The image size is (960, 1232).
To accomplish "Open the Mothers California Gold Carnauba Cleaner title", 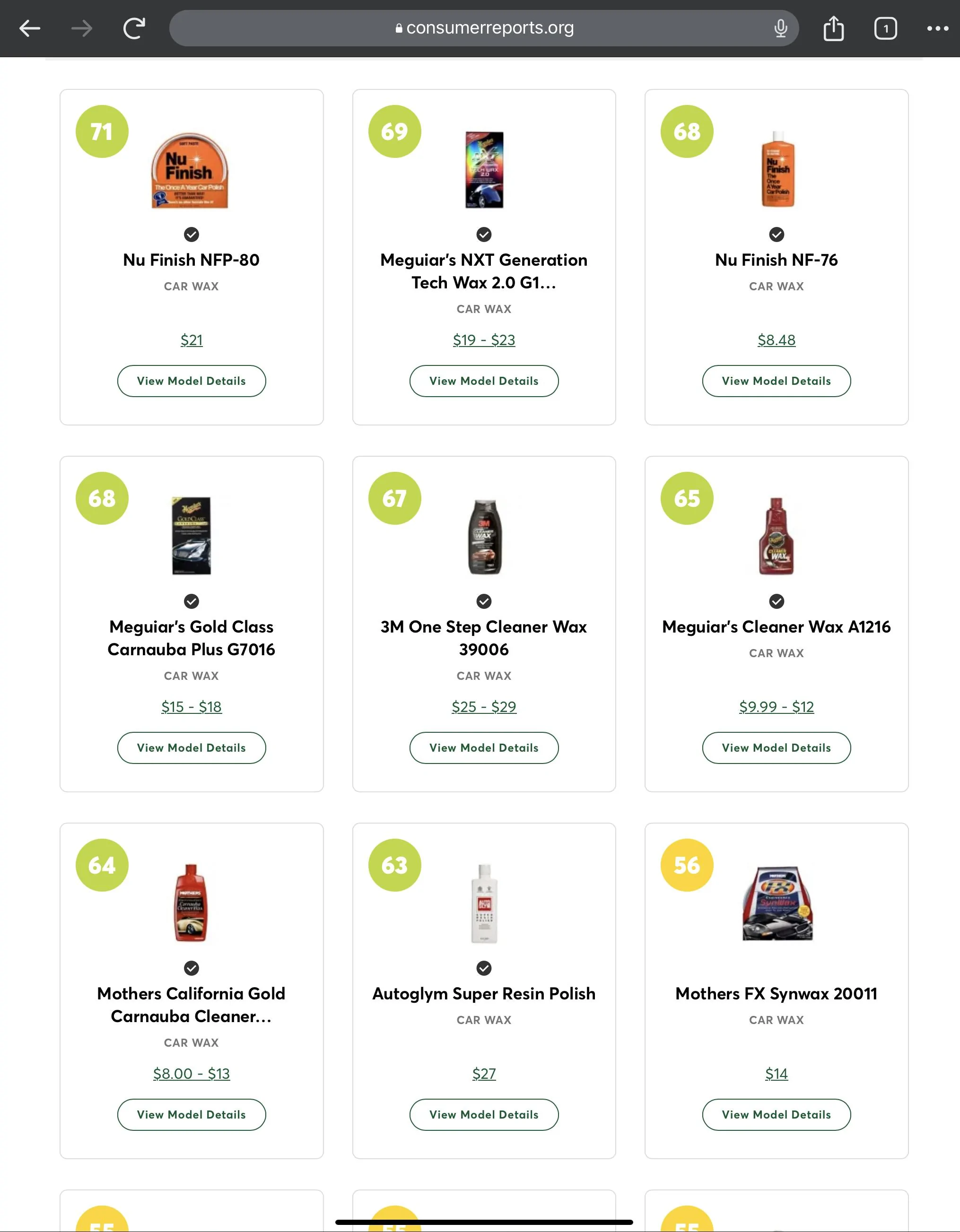I will (x=192, y=1005).
